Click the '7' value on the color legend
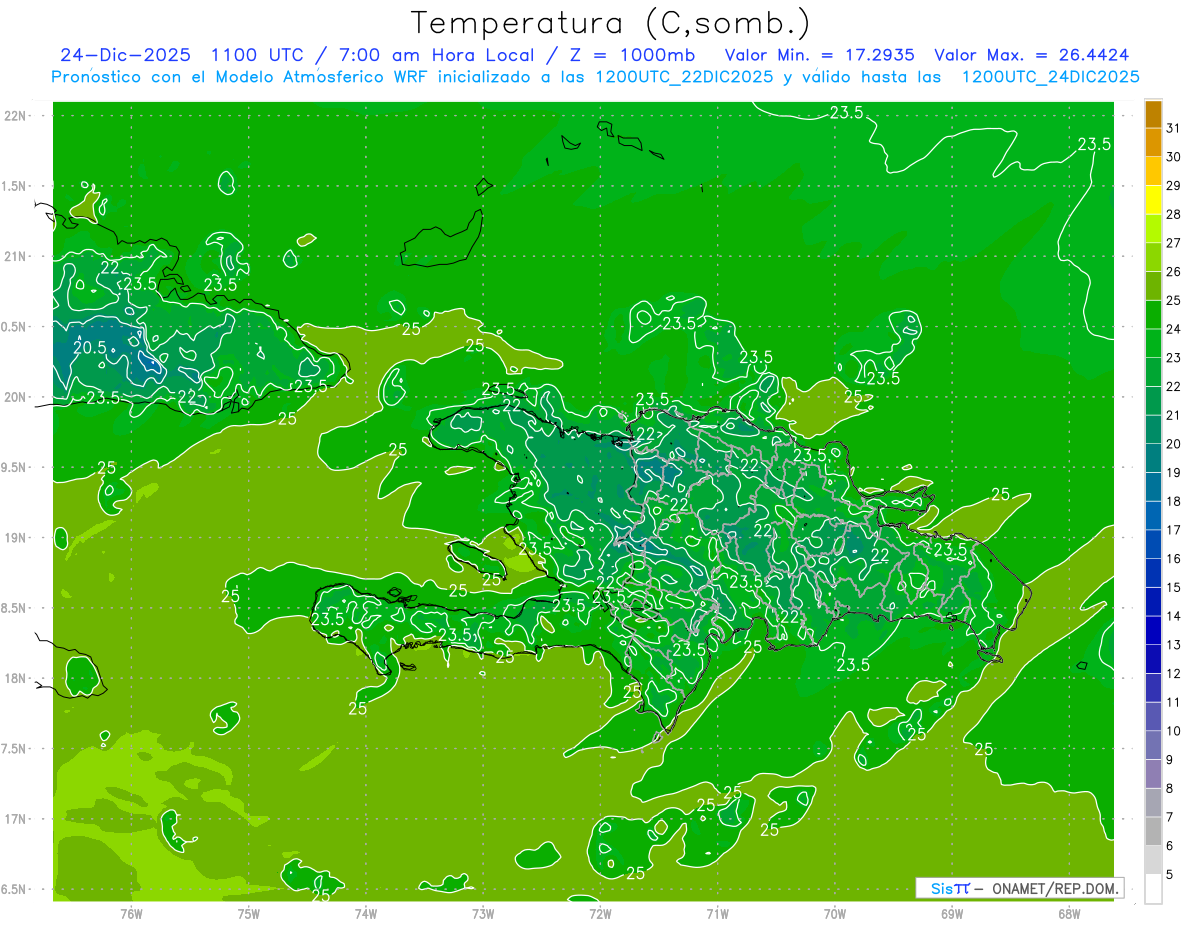This screenshot has width=1200, height=927. [1169, 817]
